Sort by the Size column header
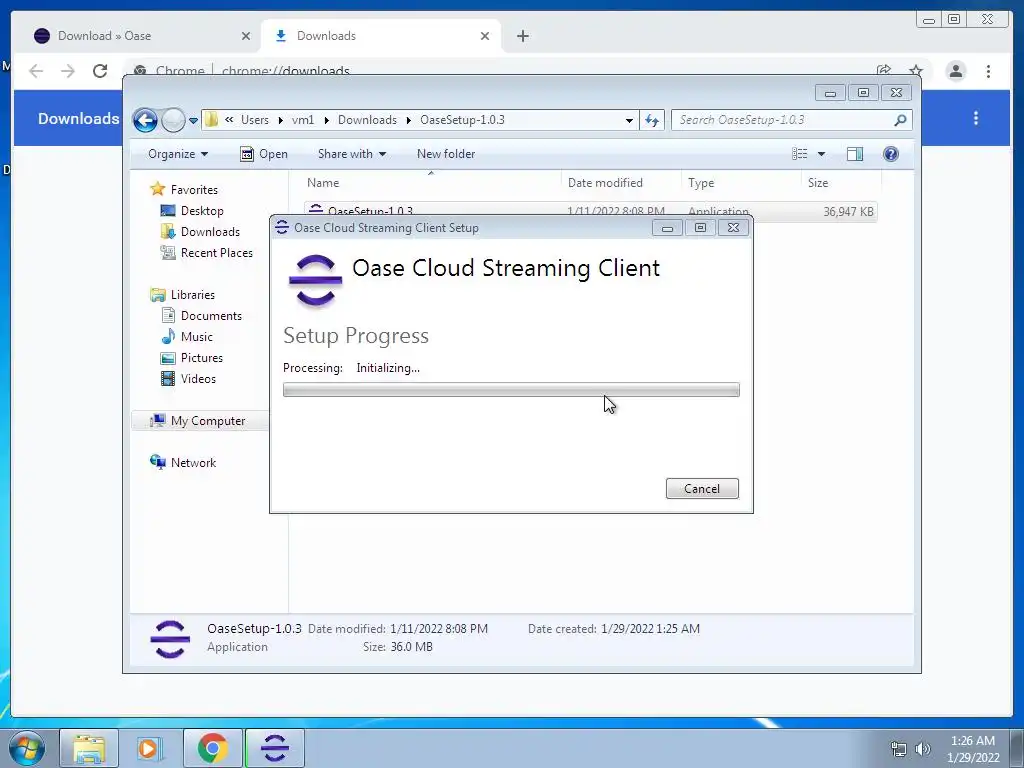Screen dimensions: 1024x768 click(x=818, y=183)
